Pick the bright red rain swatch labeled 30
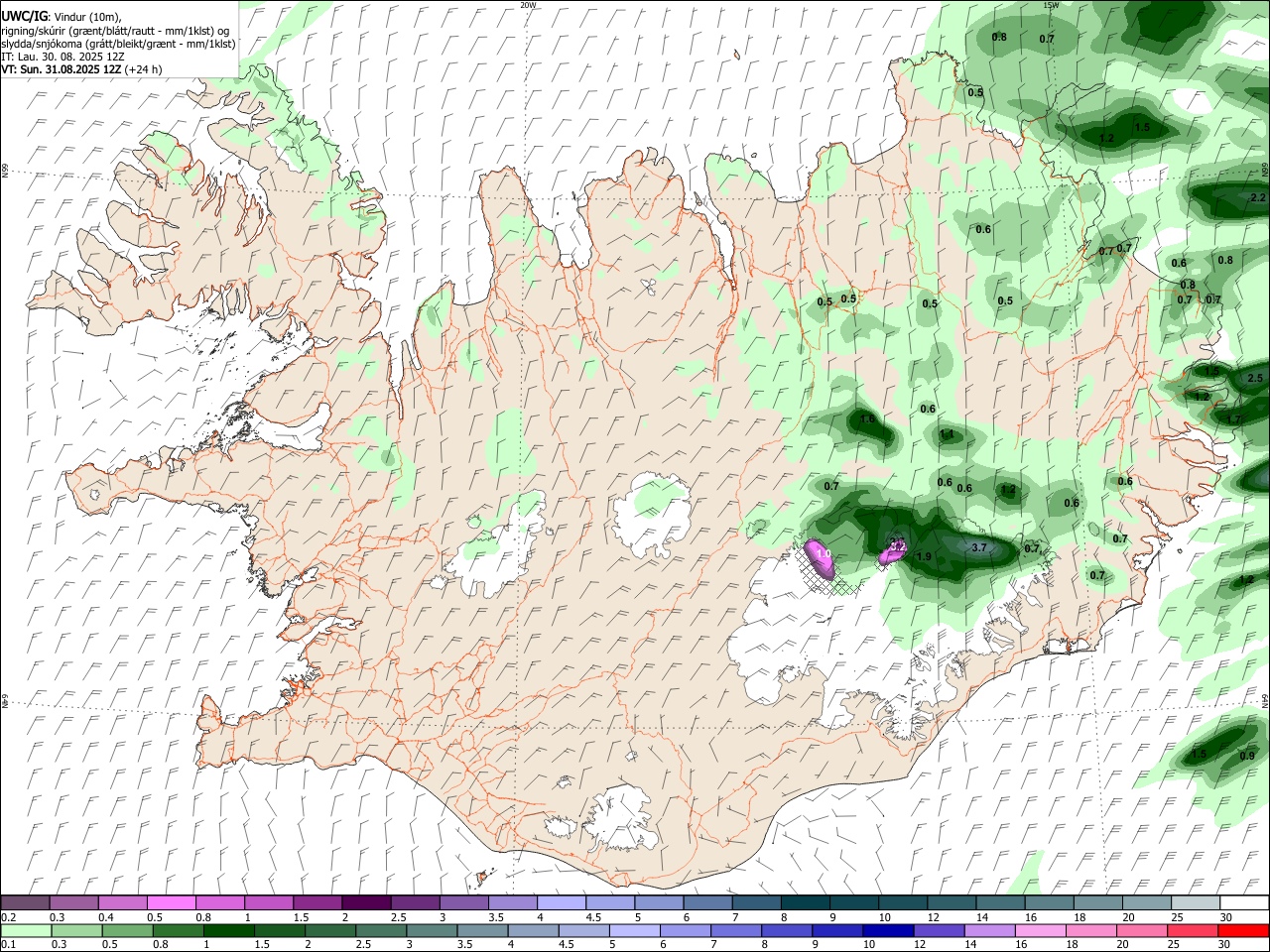 point(1244,931)
